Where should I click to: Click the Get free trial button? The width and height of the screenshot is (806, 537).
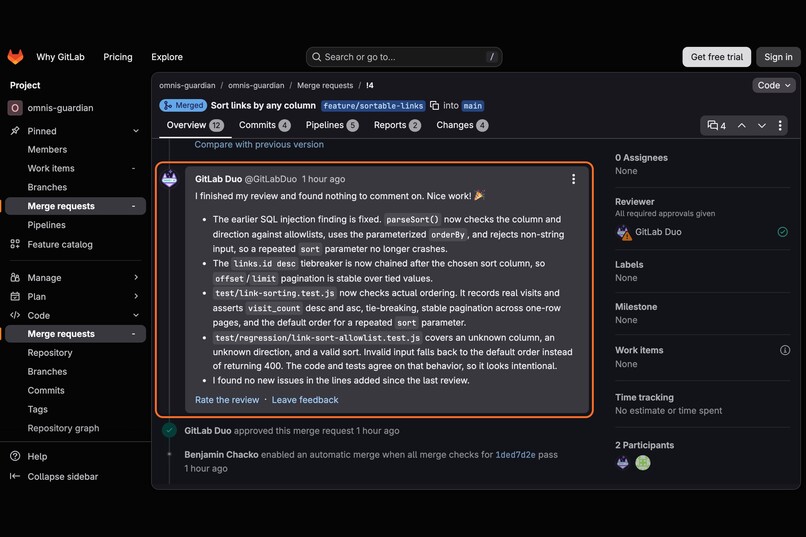pyautogui.click(x=717, y=57)
